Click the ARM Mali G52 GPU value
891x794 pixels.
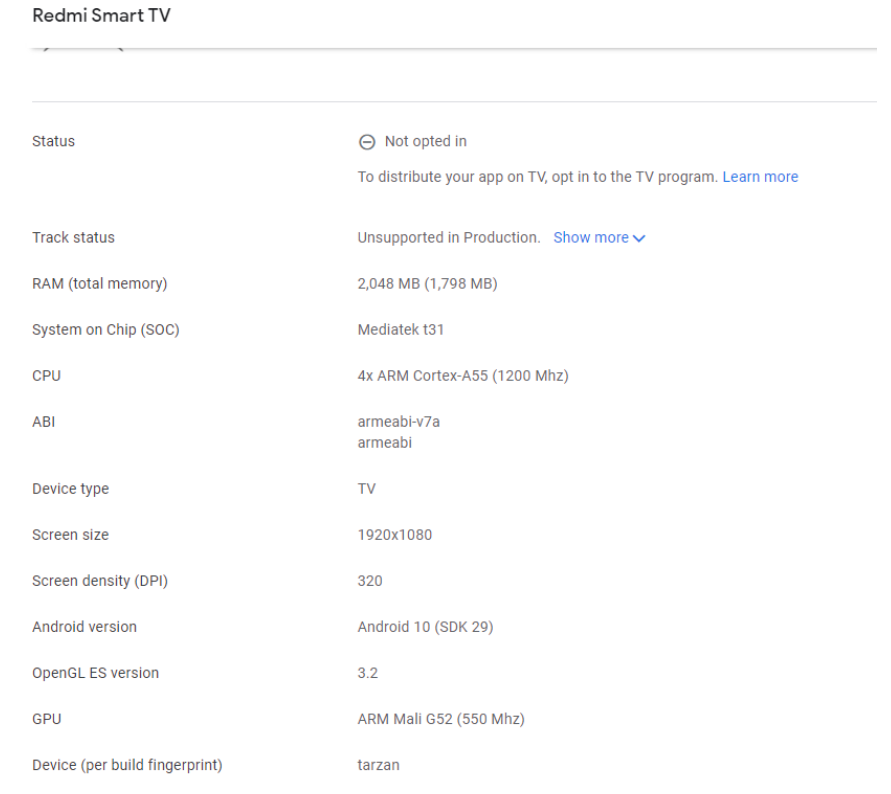click(441, 719)
